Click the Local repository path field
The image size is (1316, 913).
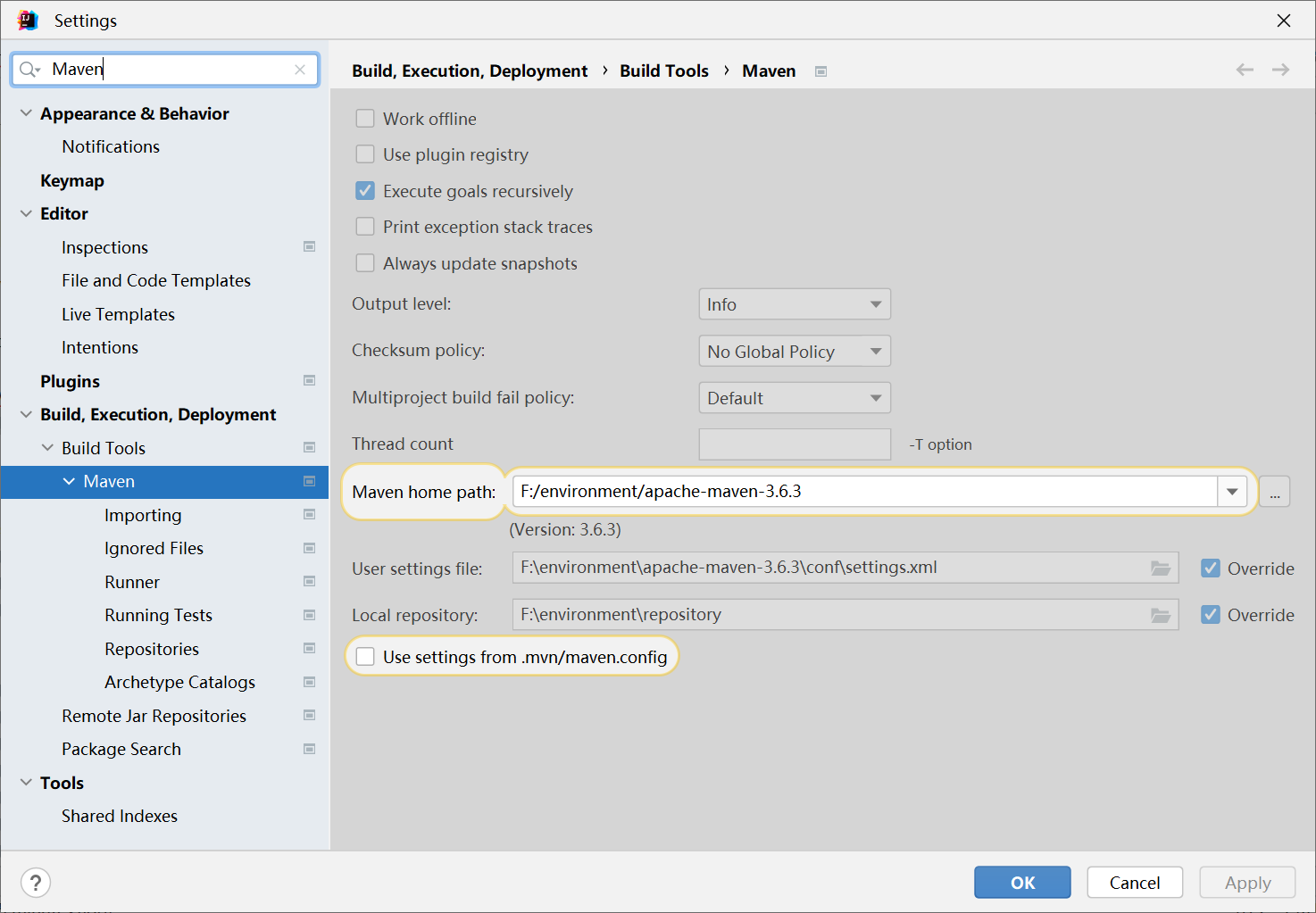(845, 614)
